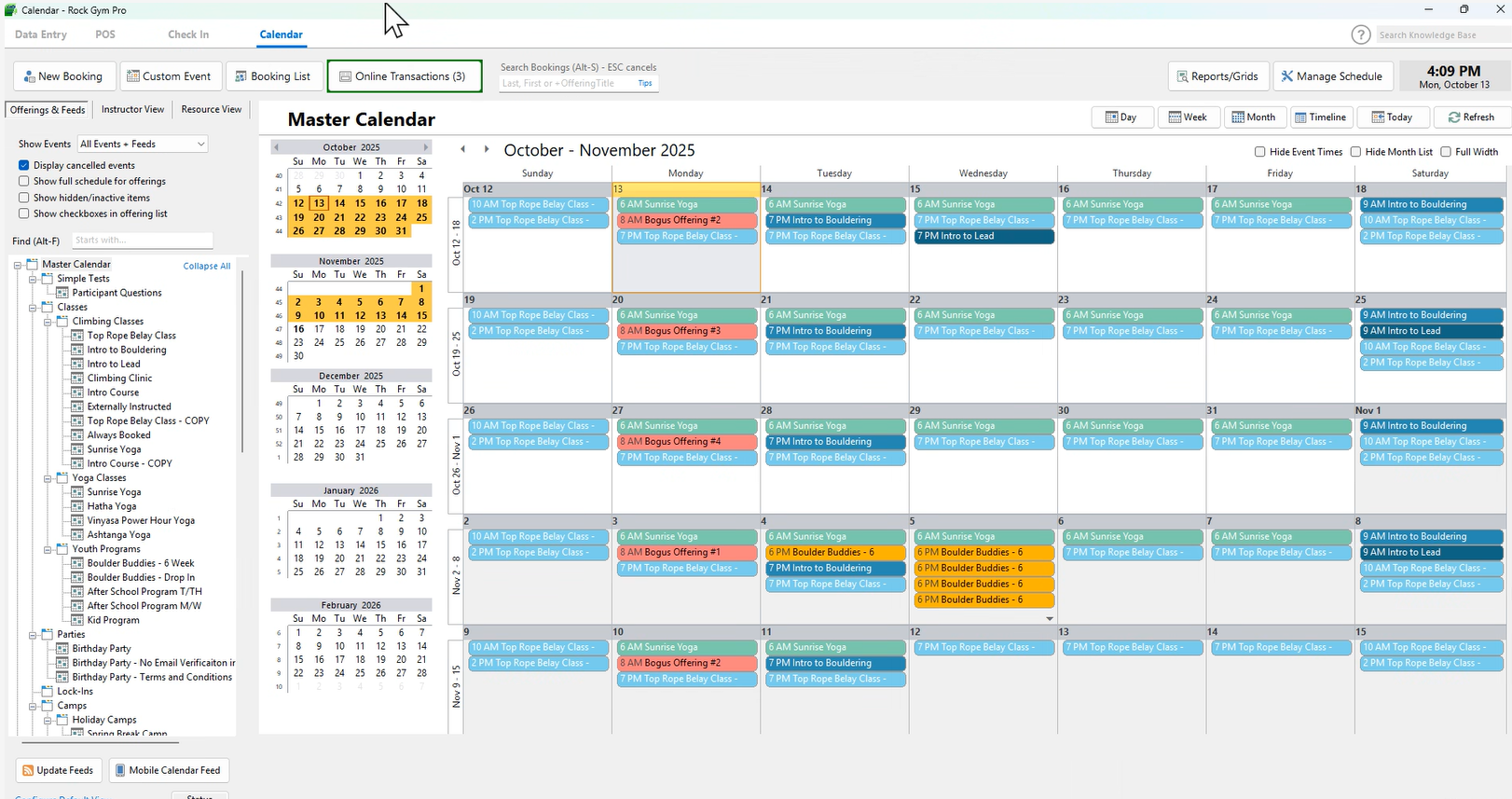Viewport: 1512px width, 799px height.
Task: Click the Kid Program calendar icon
Action: click(78, 620)
